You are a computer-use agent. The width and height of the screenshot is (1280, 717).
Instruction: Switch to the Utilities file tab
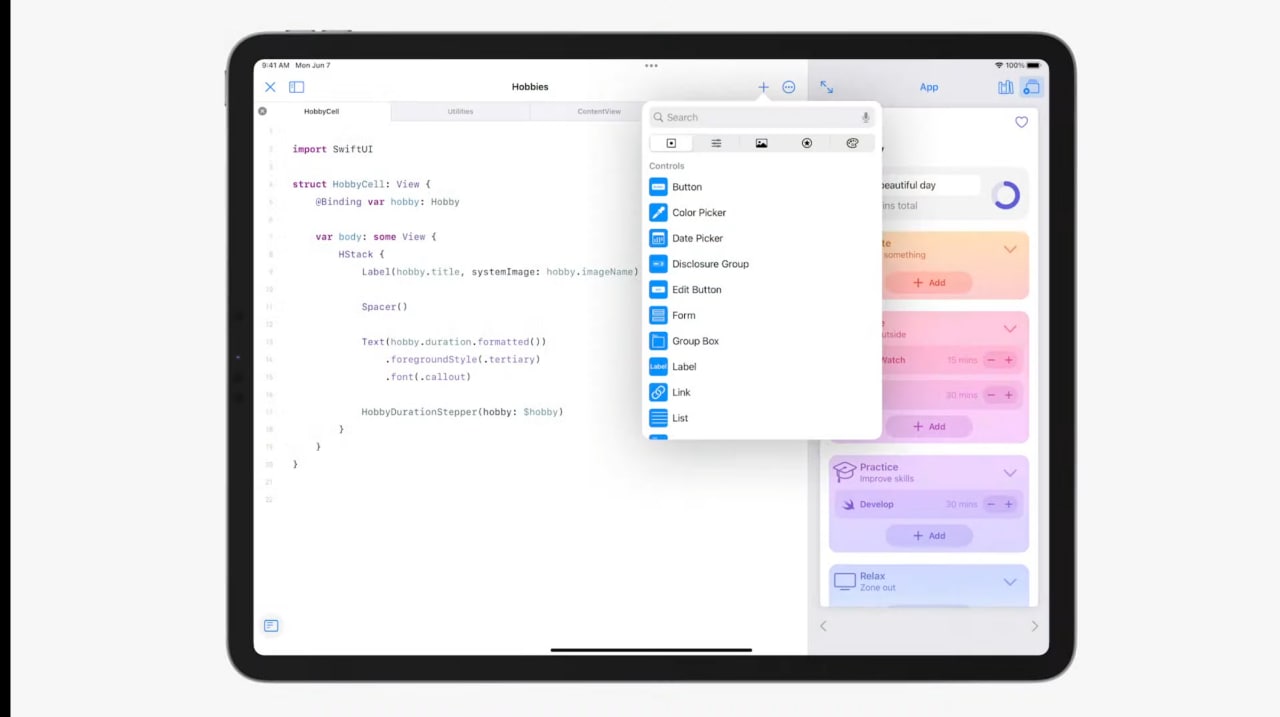tap(460, 111)
